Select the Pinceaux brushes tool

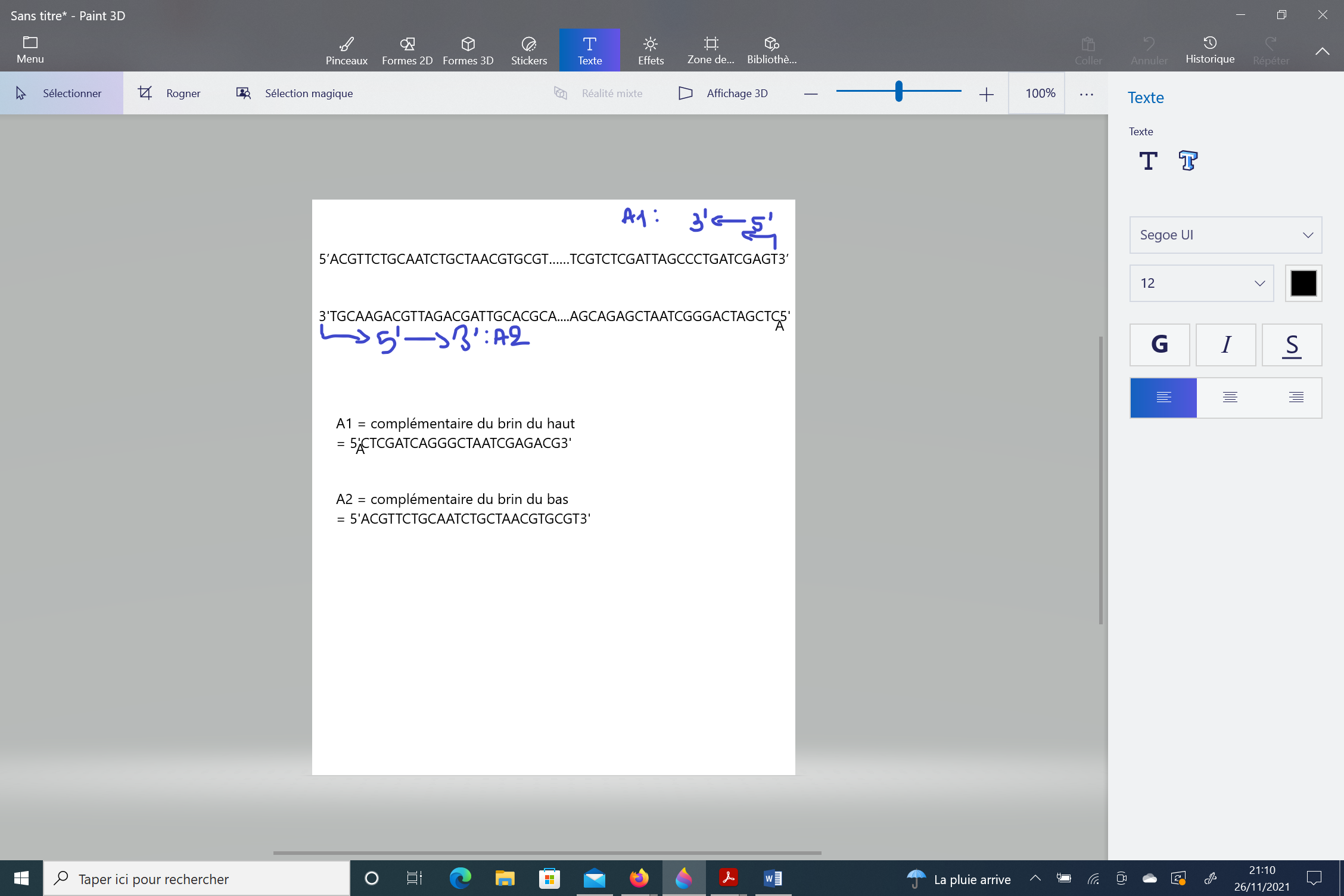coord(346,50)
